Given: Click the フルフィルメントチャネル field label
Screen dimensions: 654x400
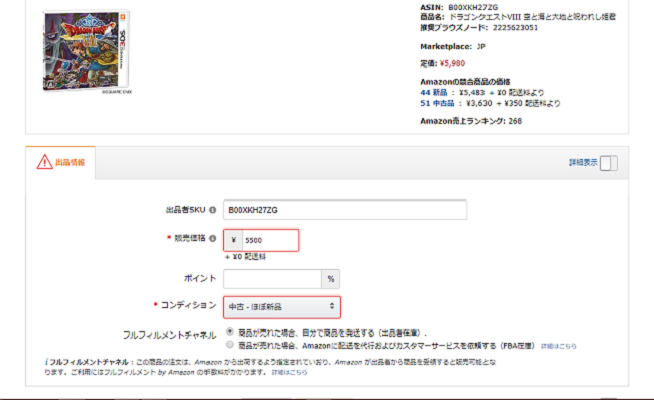Looking at the screenshot, I should tap(169, 335).
